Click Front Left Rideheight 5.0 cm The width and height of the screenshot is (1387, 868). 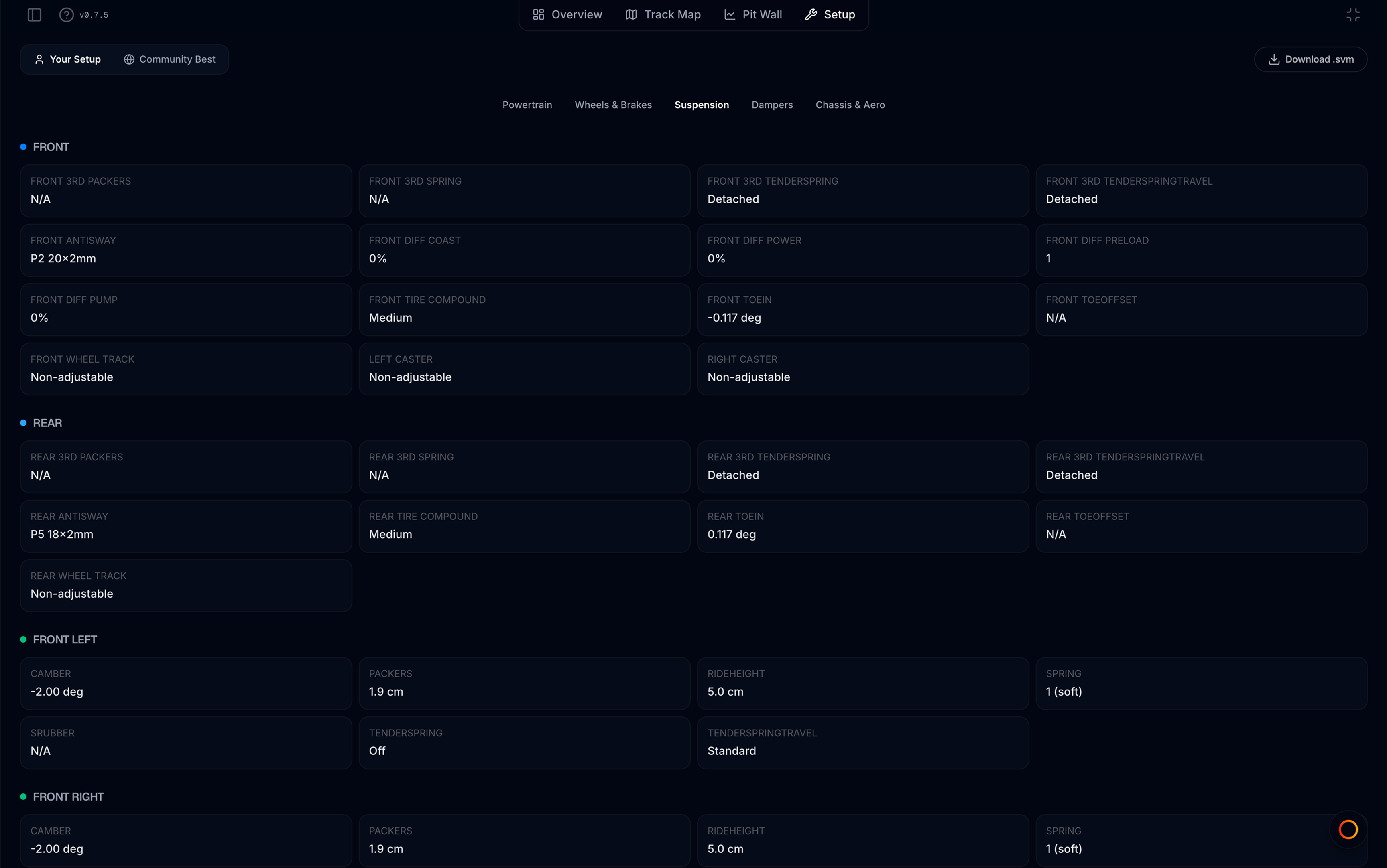[x=862, y=684]
